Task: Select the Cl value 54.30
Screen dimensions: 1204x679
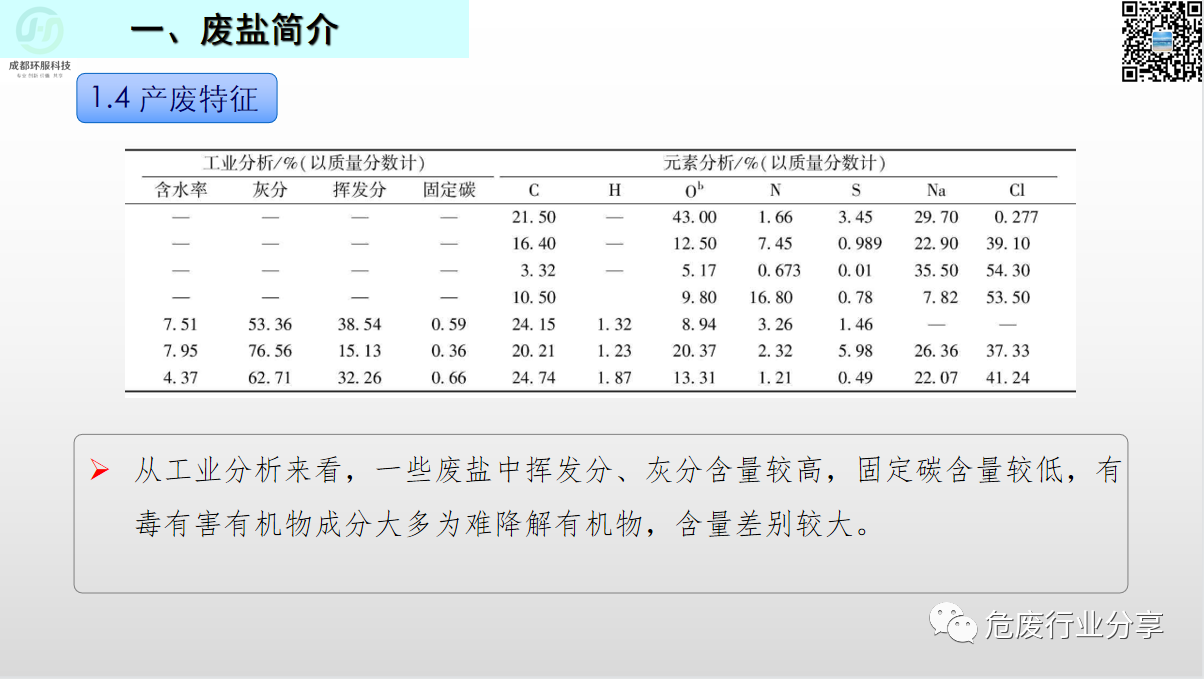Action: tap(1007, 271)
